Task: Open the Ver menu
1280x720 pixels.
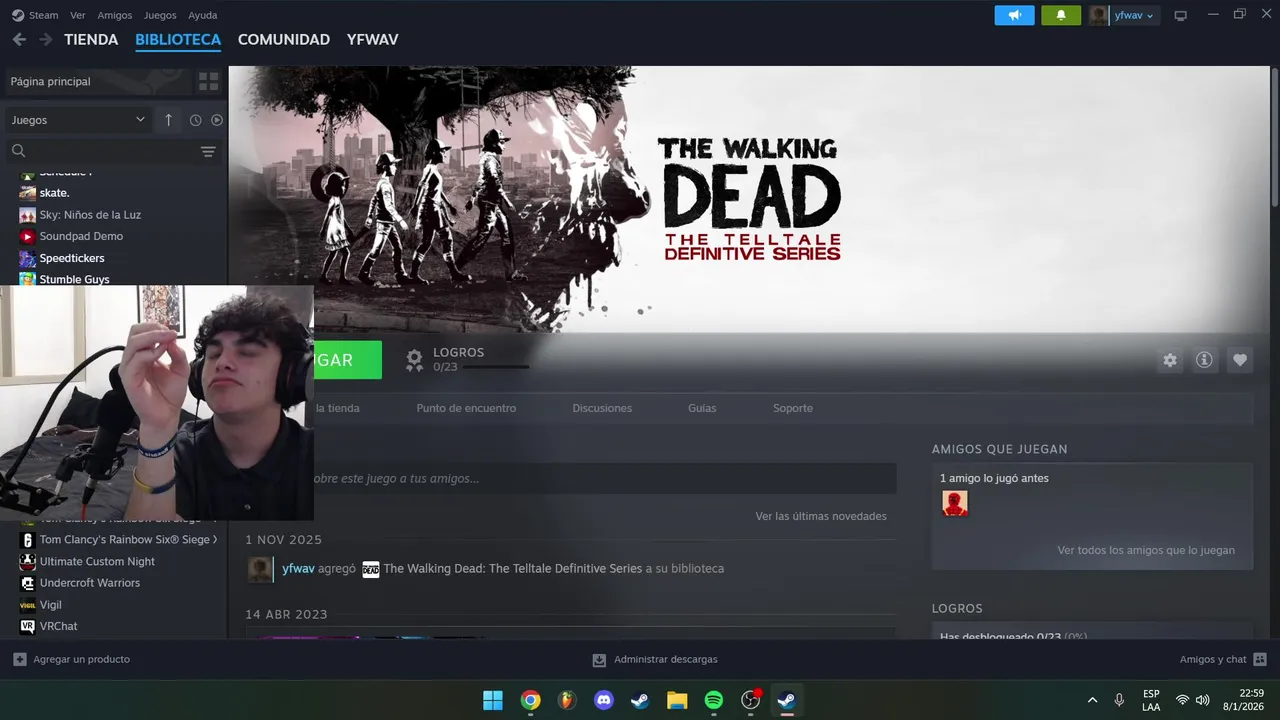Action: coord(78,15)
